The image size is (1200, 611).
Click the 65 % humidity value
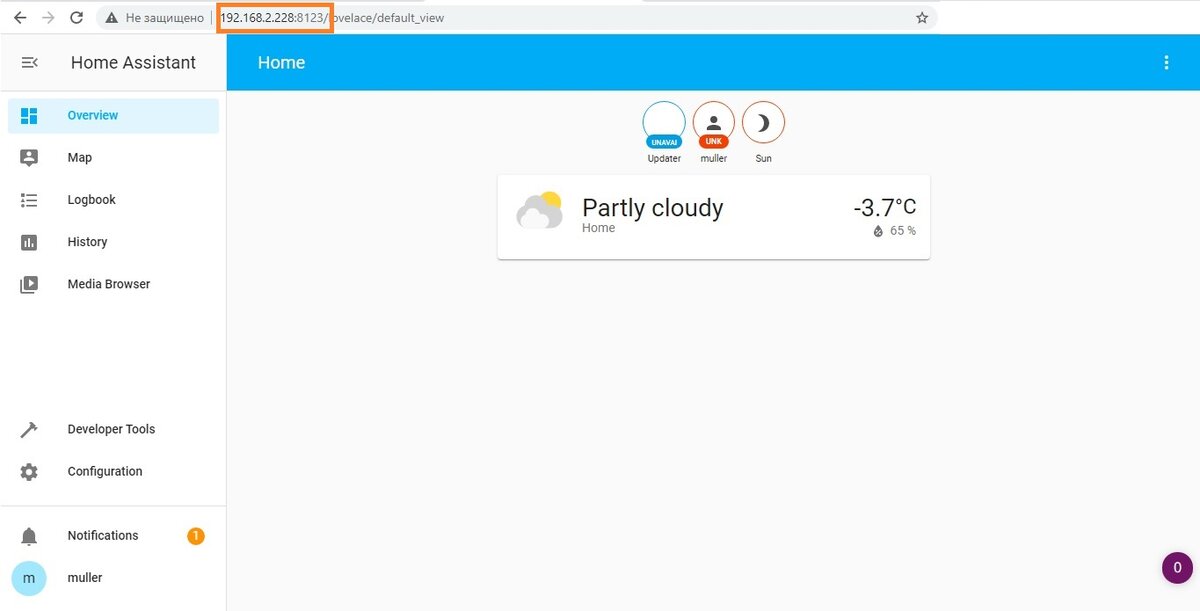[x=903, y=231]
